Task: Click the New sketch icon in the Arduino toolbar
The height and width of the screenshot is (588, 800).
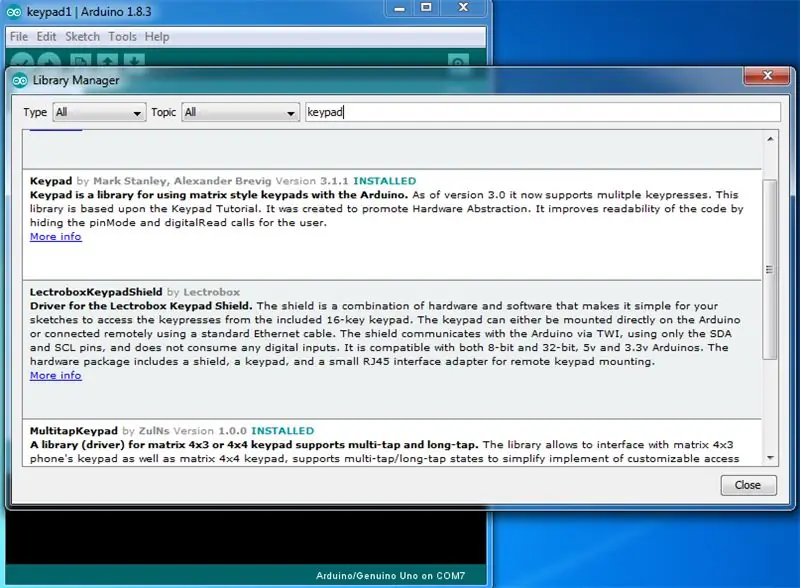Action: 80,61
